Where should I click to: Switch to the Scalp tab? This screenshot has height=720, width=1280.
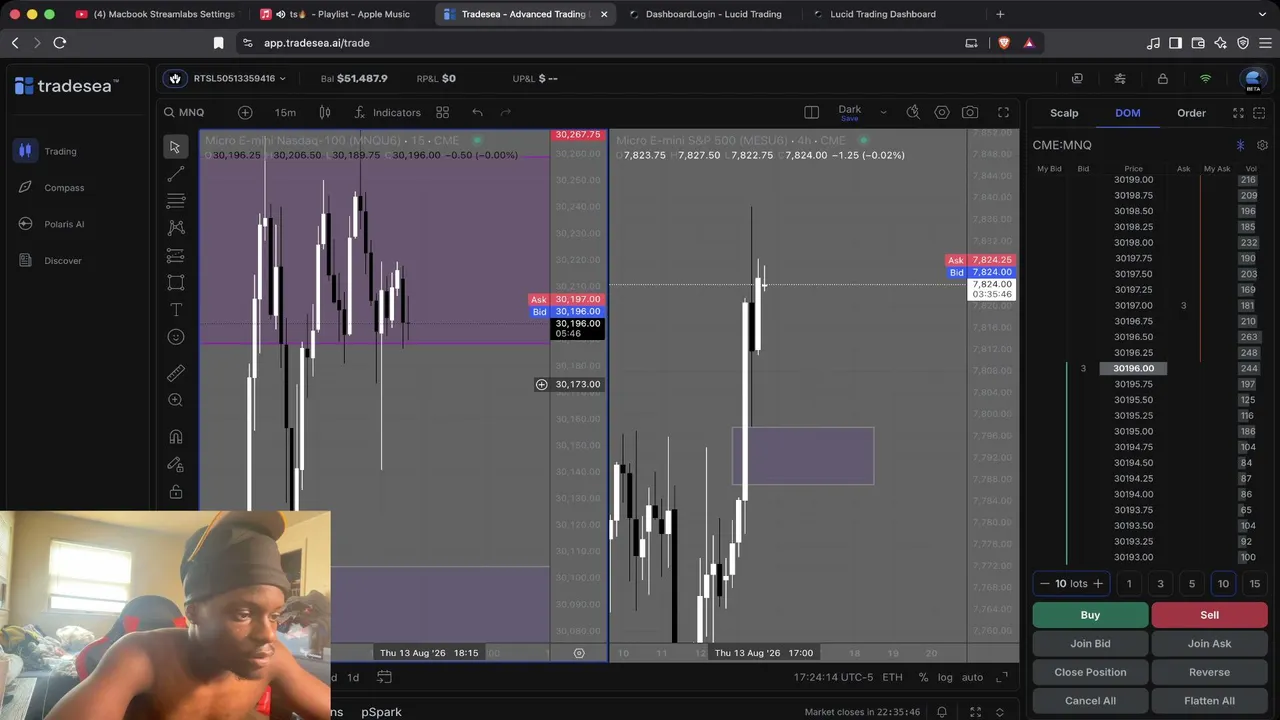coord(1064,113)
